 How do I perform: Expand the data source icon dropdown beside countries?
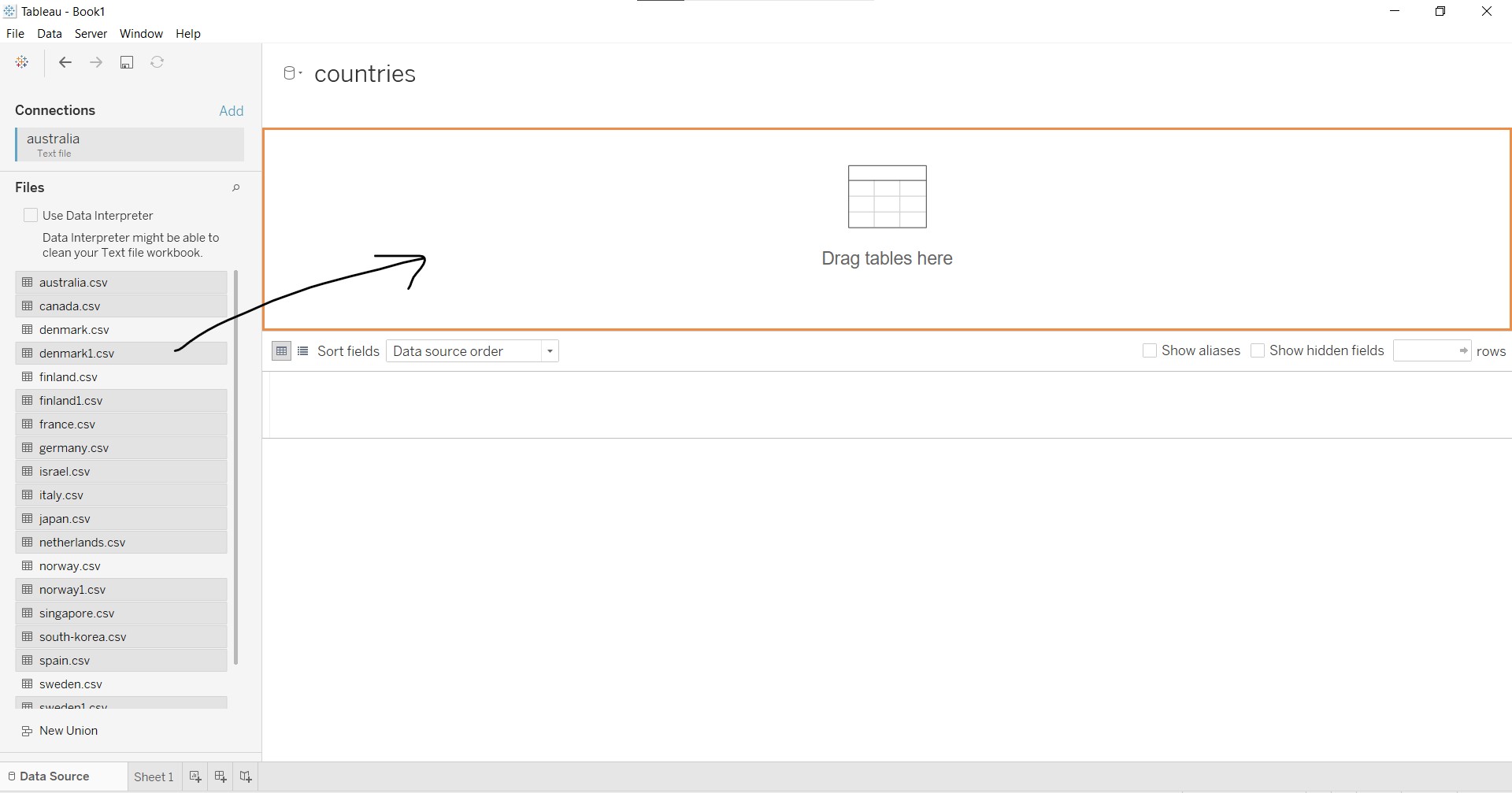point(293,73)
